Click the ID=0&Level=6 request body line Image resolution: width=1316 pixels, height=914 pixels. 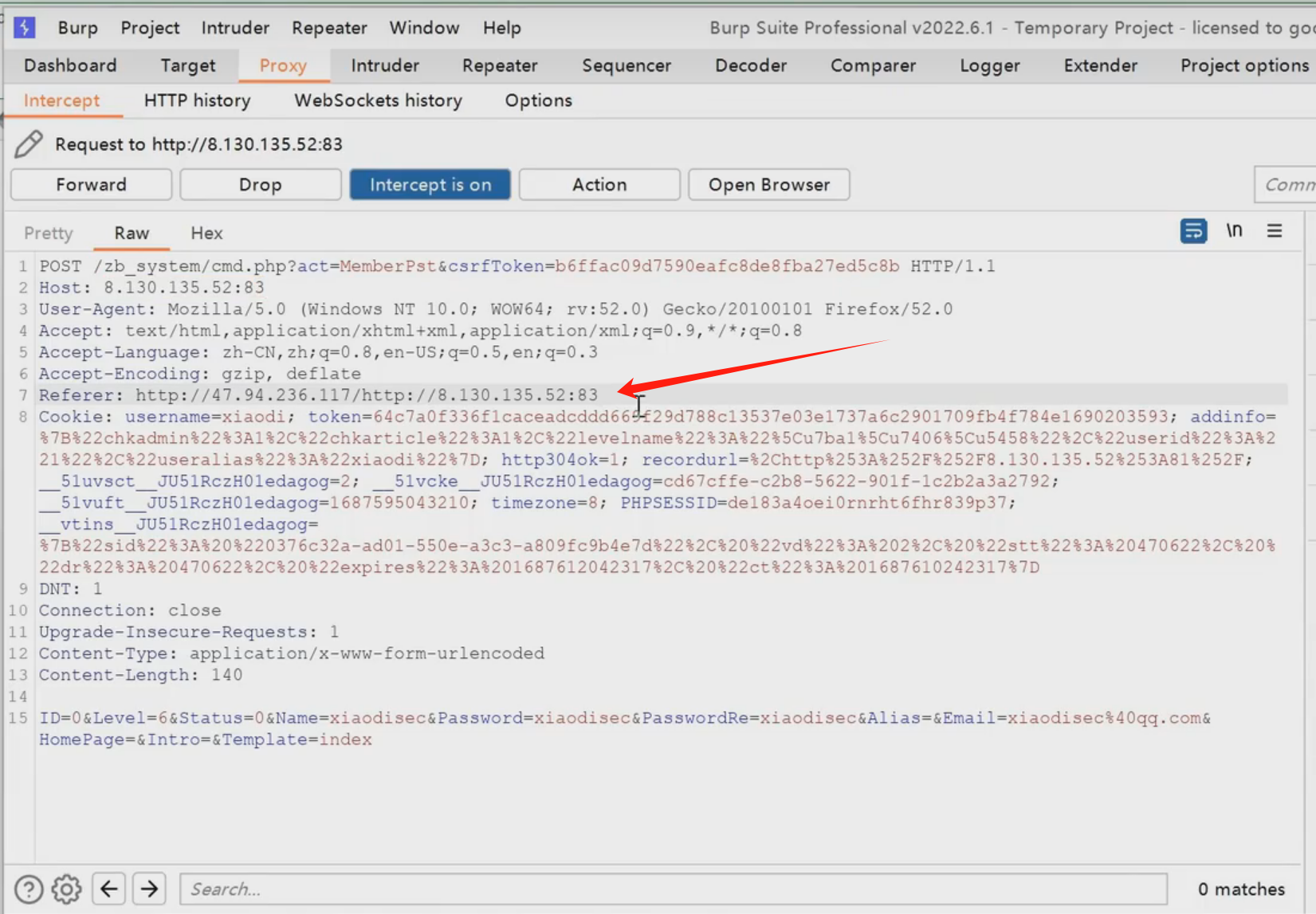point(625,718)
